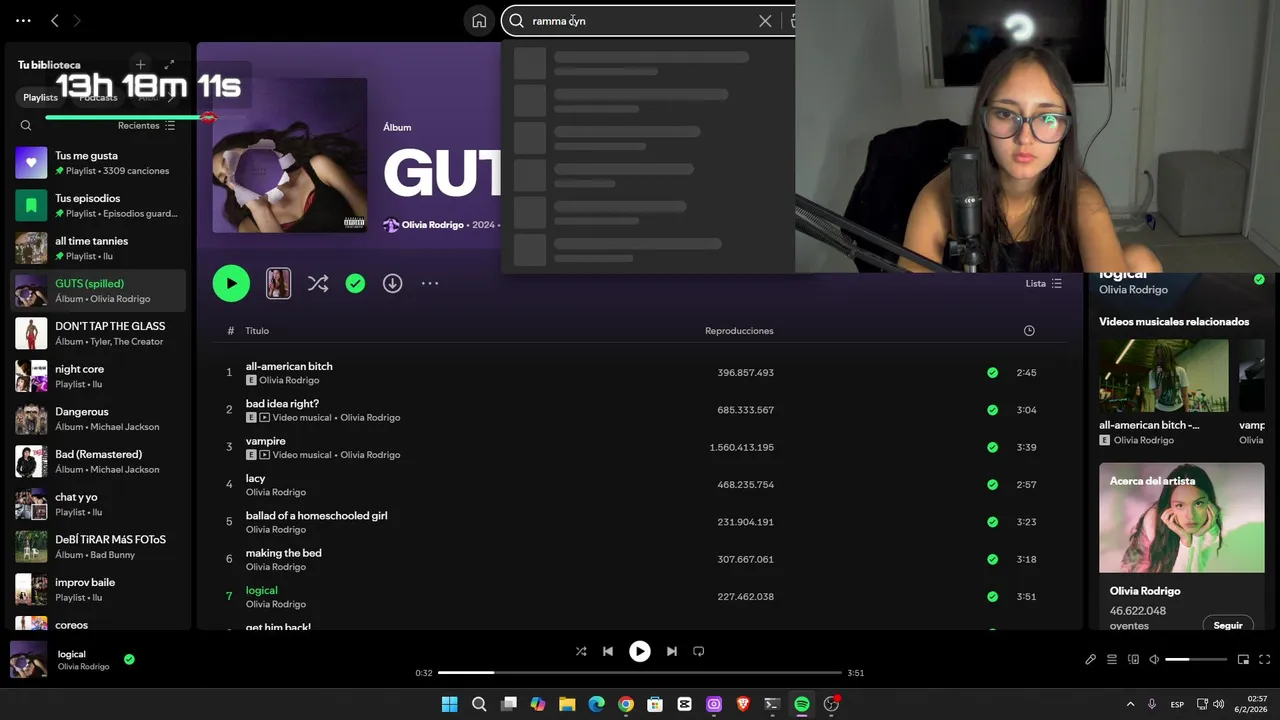
Task: Toggle saved check for making the bed
Action: click(992, 559)
